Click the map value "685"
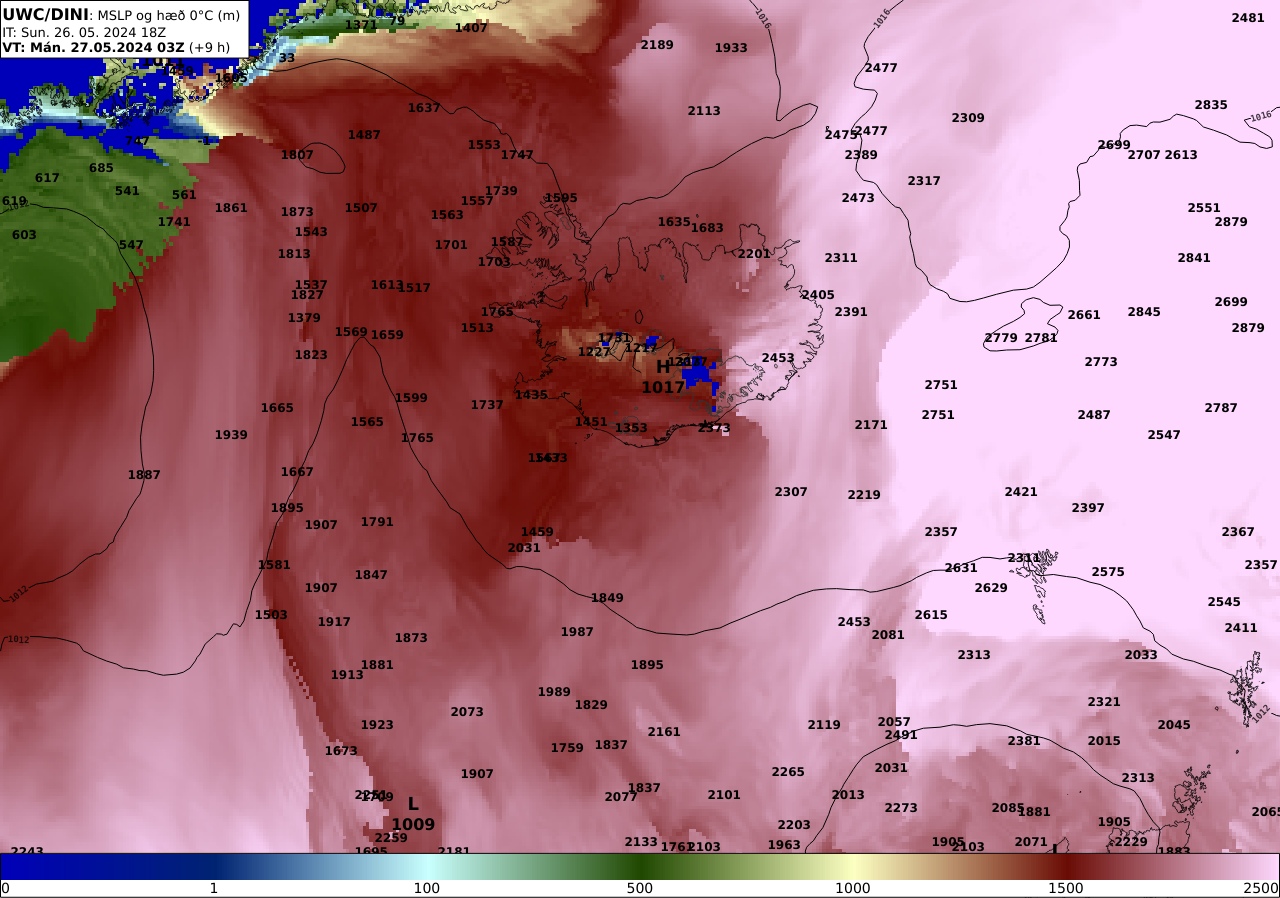1280x898 pixels. (101, 168)
